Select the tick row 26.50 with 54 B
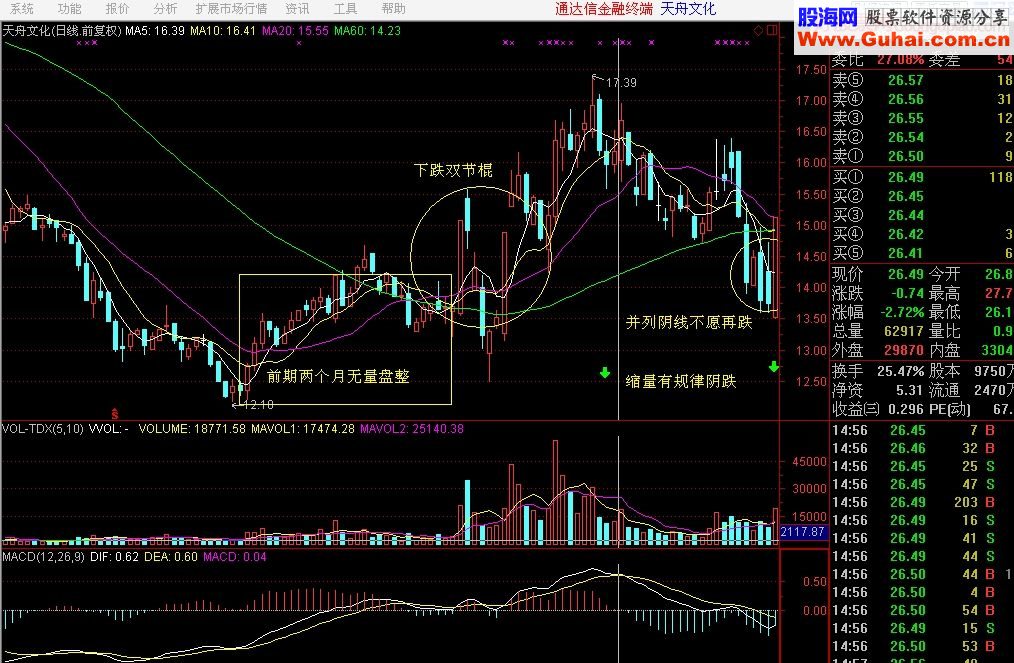Screen dimensions: 1014x663 (922, 610)
